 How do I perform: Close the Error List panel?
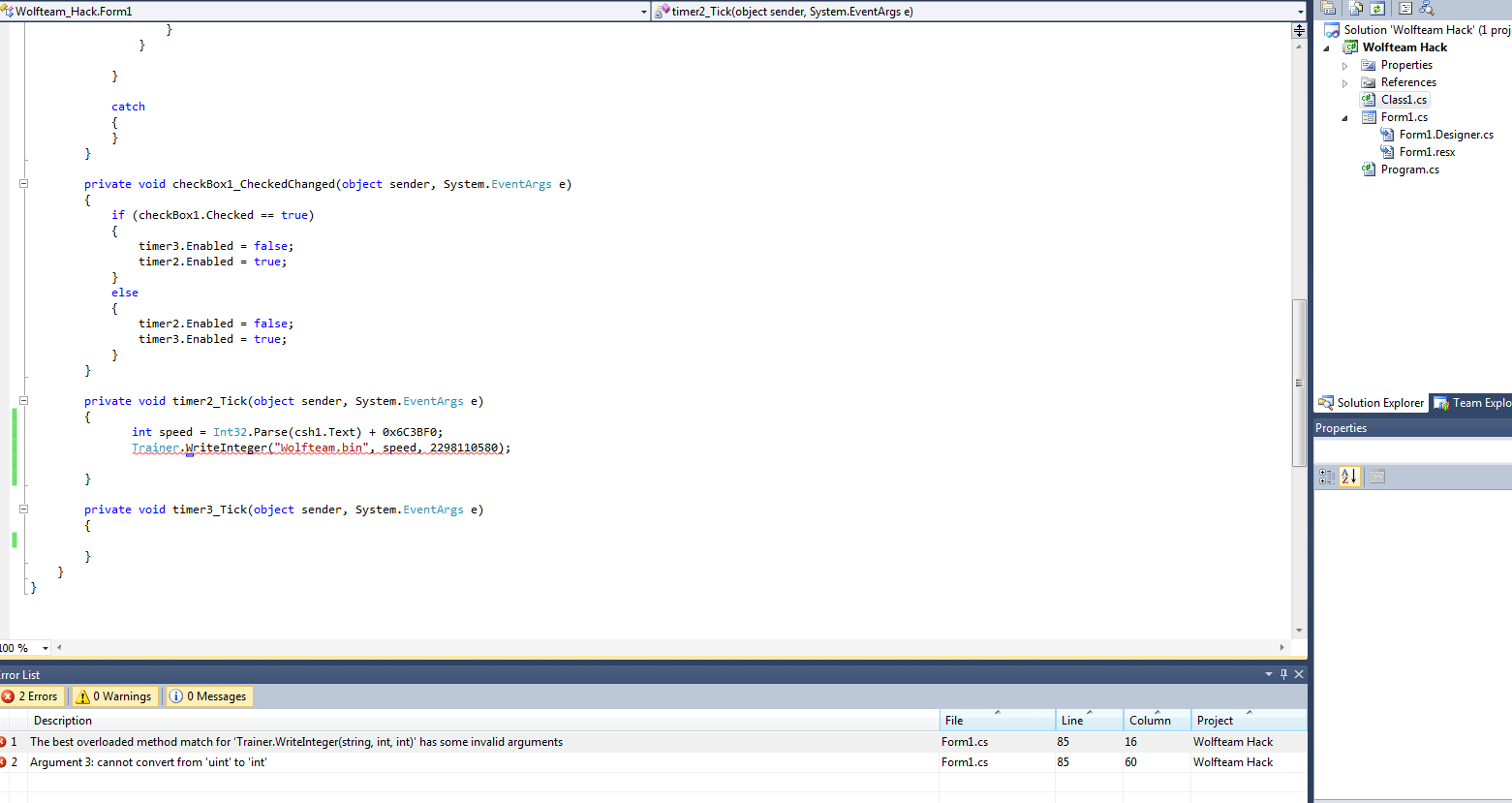[1299, 674]
